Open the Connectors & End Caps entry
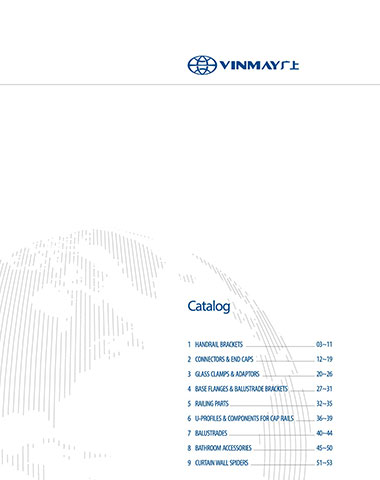Screen dimensions: 380x480 tap(224, 359)
